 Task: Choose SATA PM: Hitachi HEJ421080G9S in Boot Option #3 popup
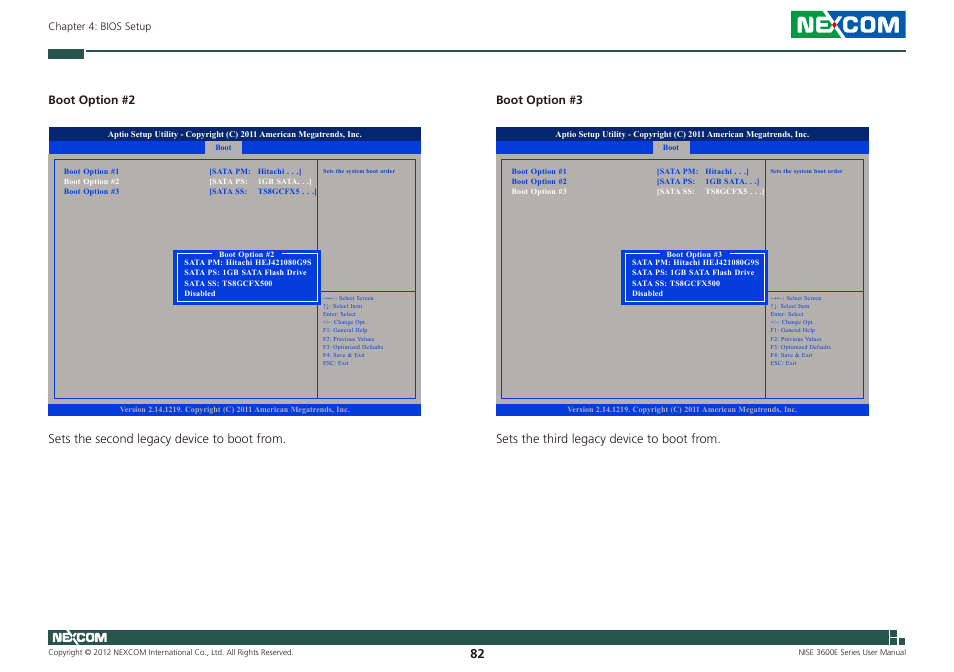point(695,263)
